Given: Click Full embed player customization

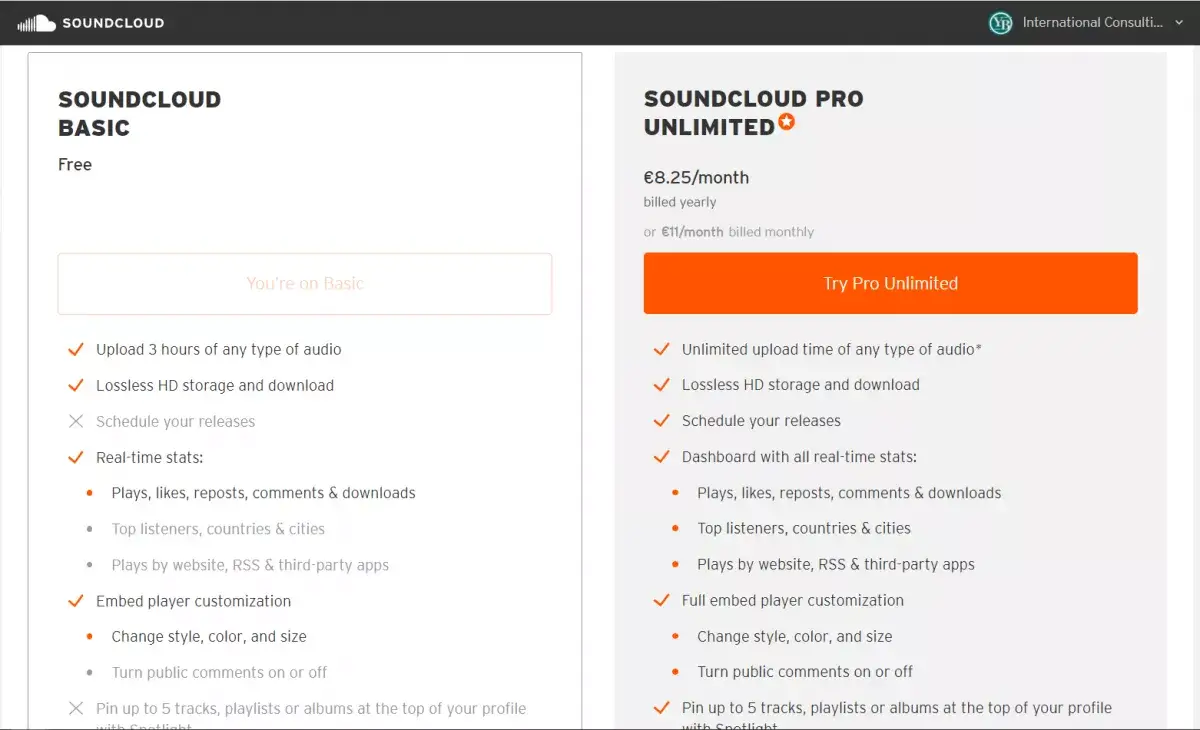Looking at the screenshot, I should click(x=793, y=601).
